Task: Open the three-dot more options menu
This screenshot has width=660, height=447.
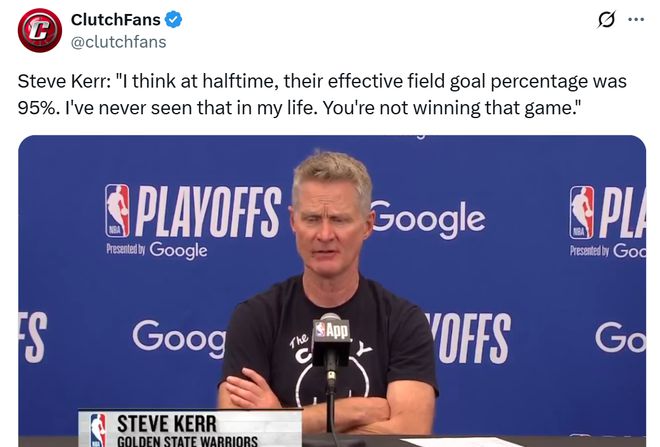Action: point(636,19)
